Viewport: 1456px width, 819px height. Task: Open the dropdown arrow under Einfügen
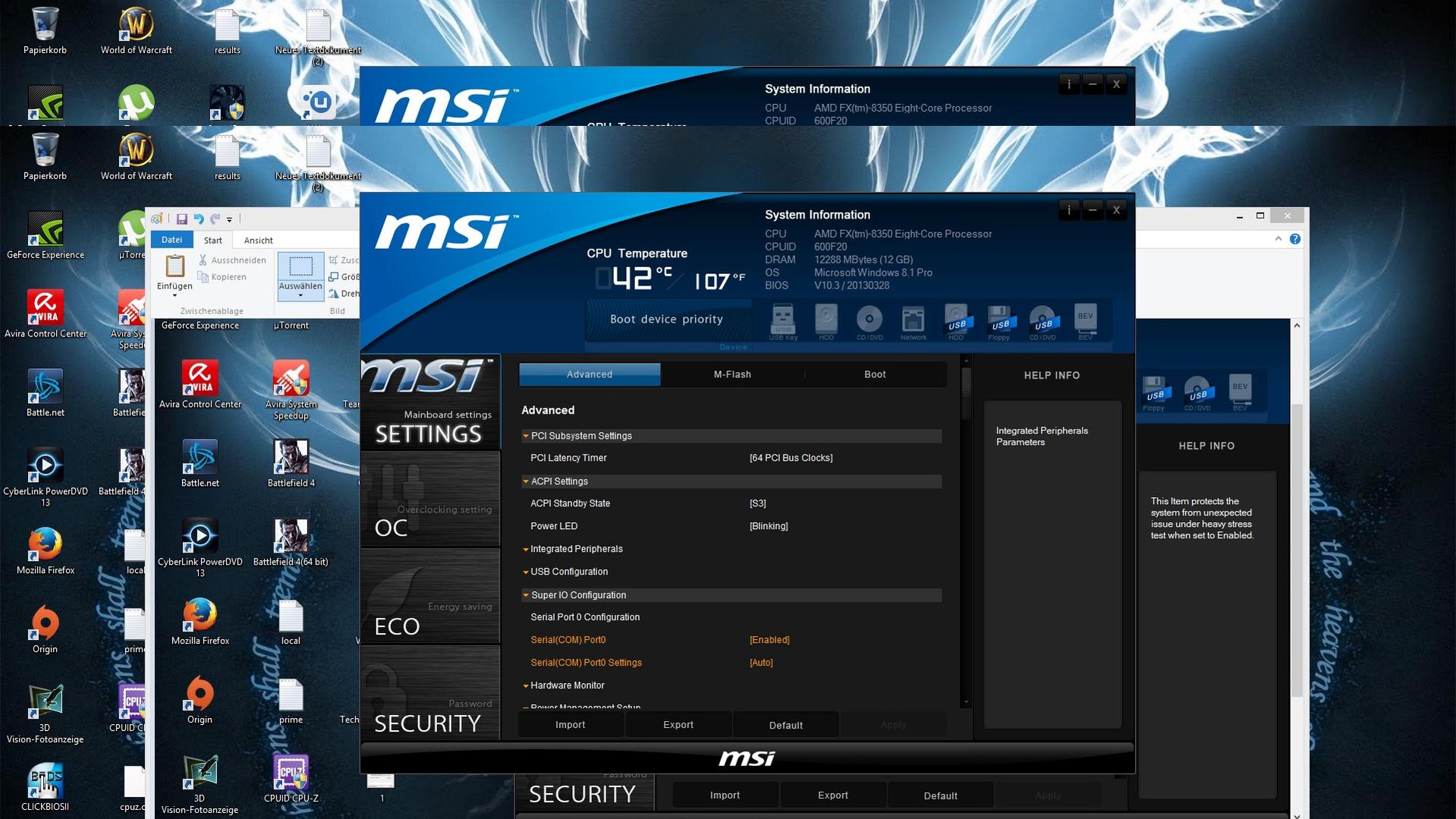click(x=175, y=296)
